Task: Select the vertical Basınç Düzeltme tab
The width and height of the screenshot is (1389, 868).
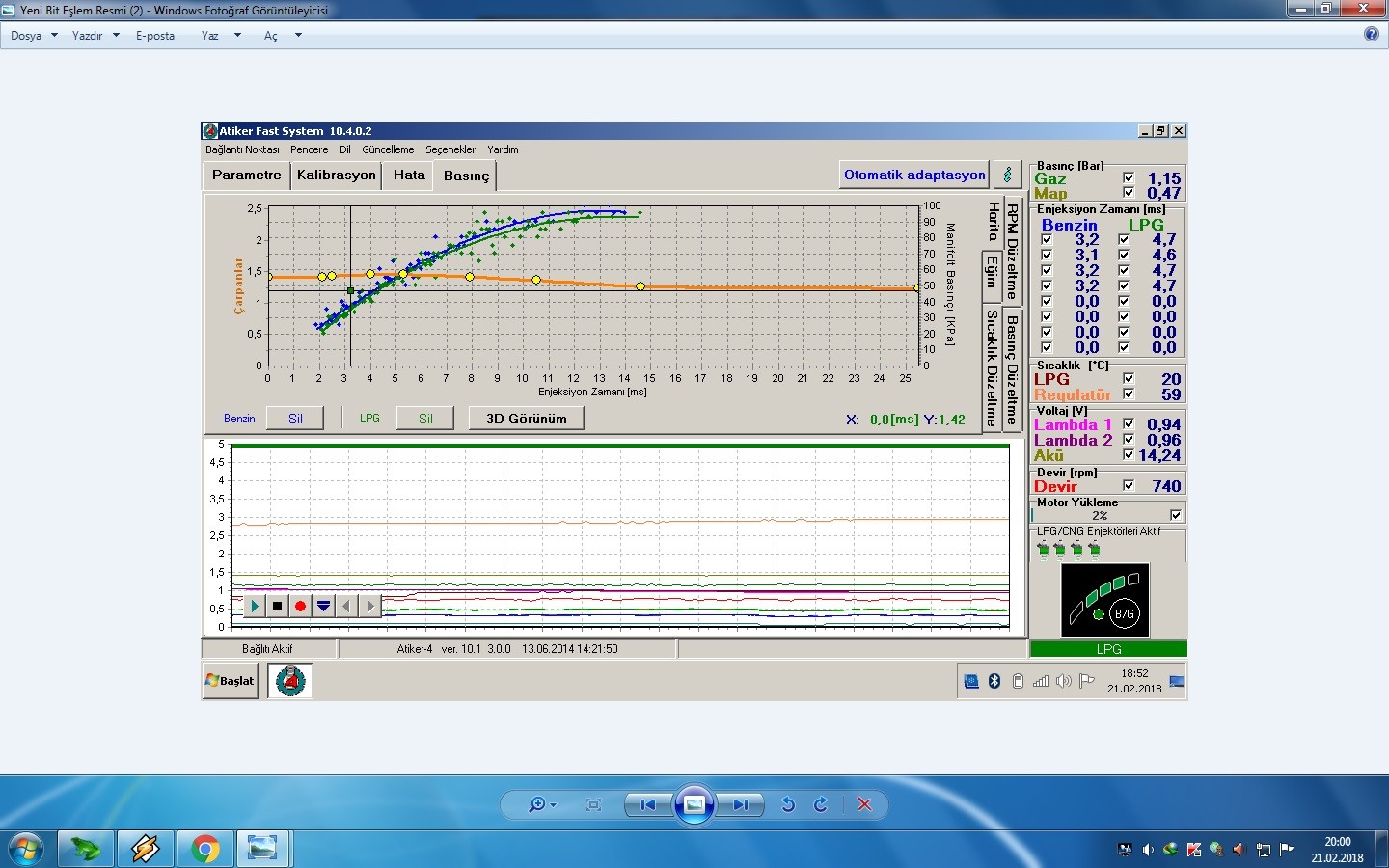Action: click(x=1012, y=370)
